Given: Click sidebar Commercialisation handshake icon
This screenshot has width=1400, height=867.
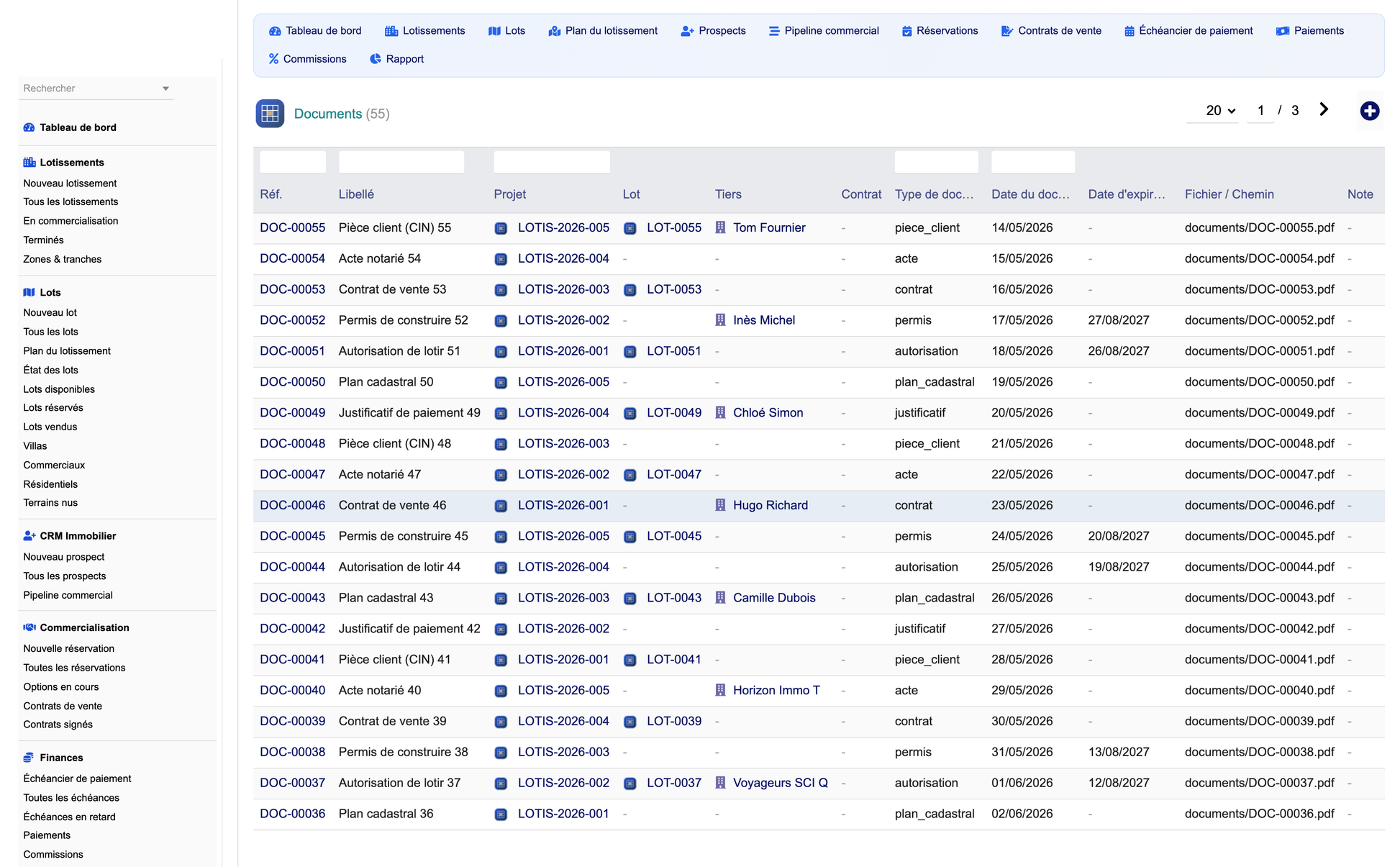Looking at the screenshot, I should [29, 627].
